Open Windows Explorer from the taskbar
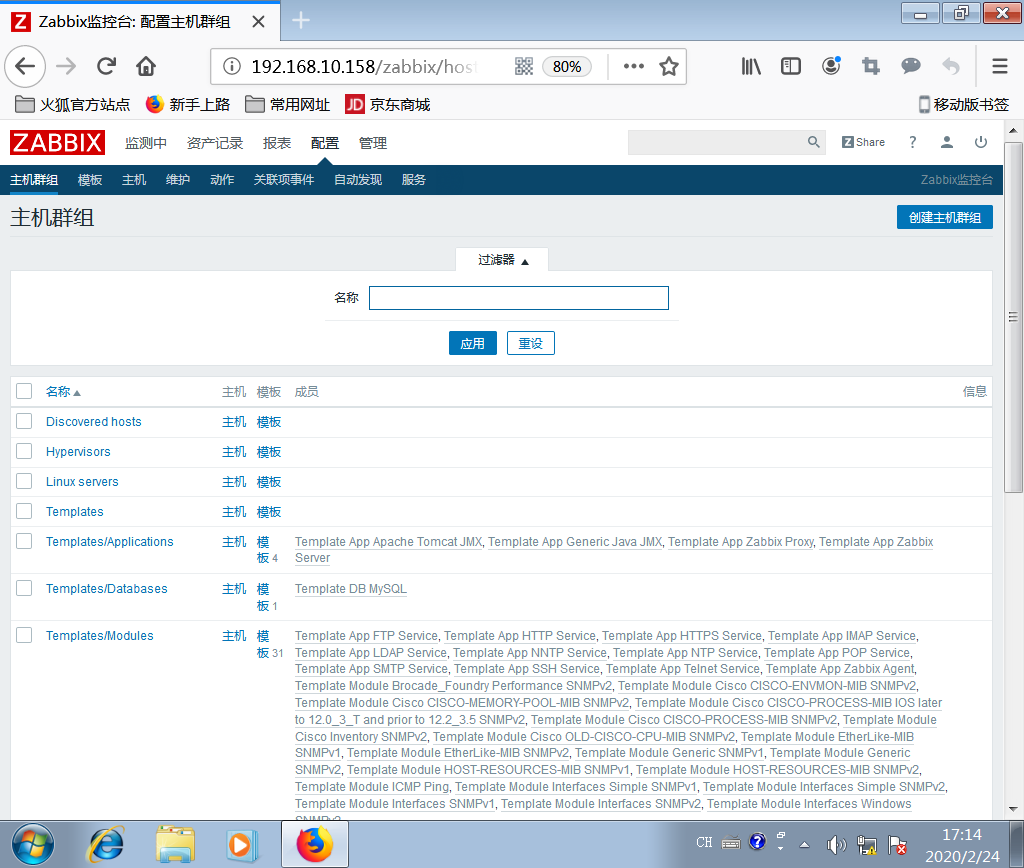The width and height of the screenshot is (1024, 868). tap(175, 844)
